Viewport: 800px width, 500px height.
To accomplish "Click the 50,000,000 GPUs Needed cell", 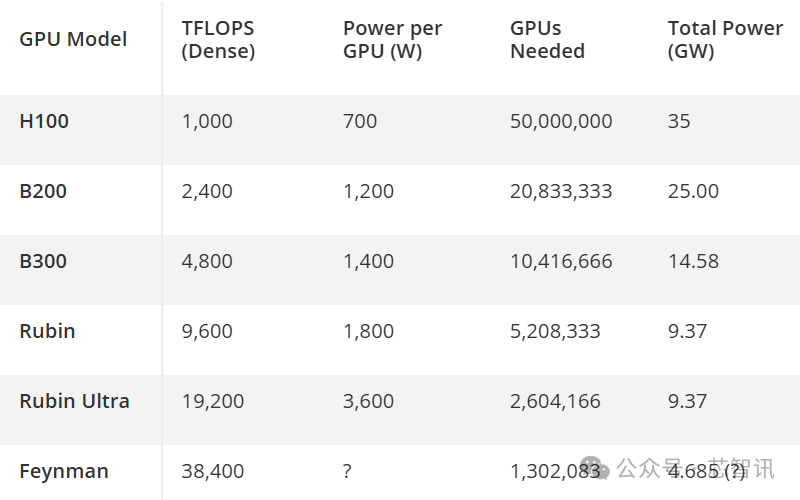I will (x=561, y=121).
